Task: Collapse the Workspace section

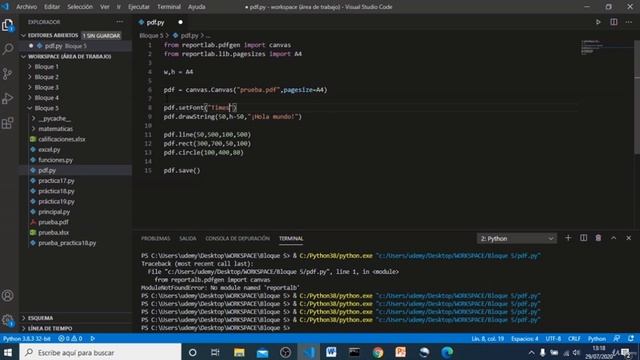Action: pos(23,56)
